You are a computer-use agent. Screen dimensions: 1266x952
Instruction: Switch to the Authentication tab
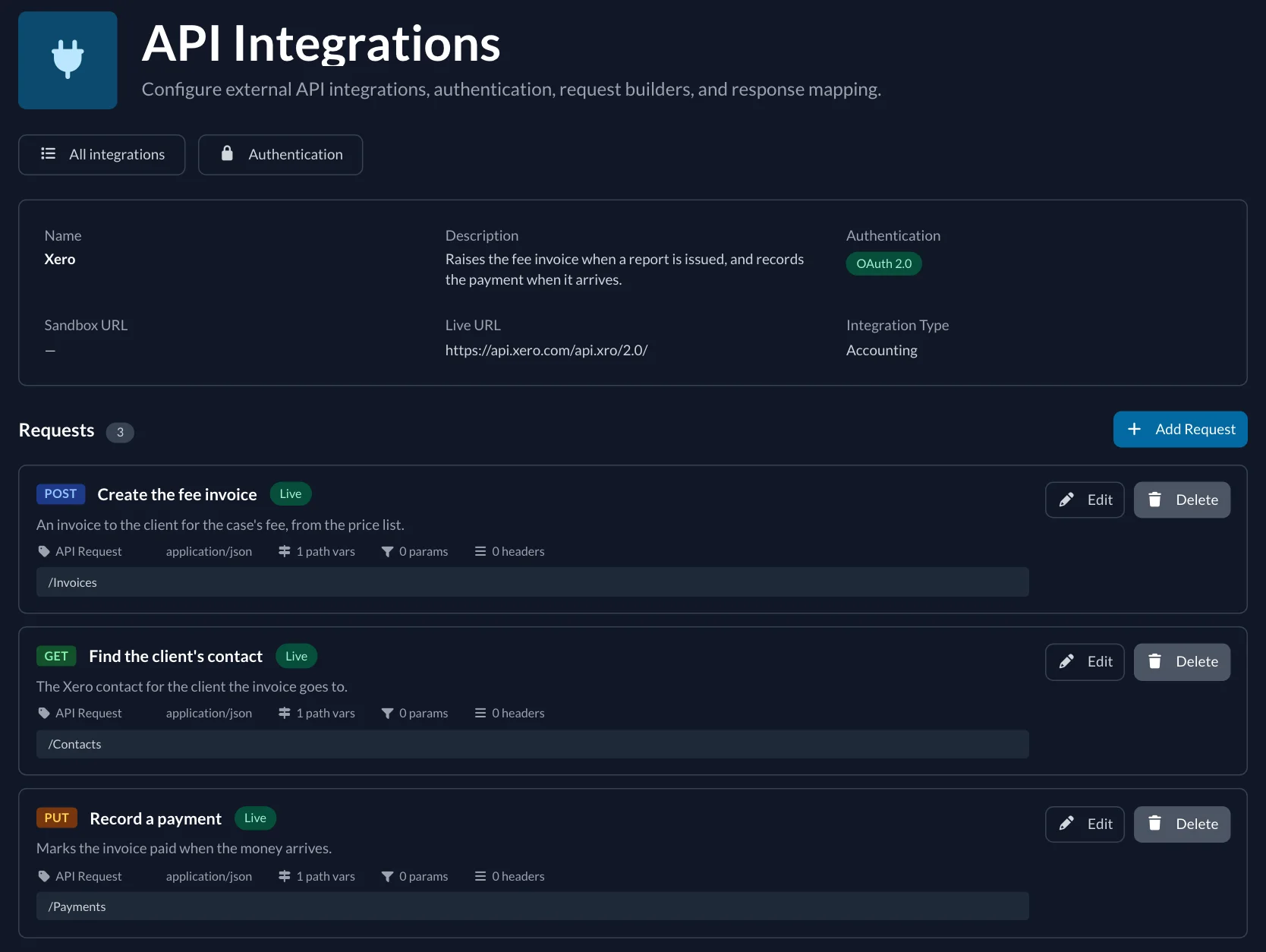pyautogui.click(x=280, y=155)
